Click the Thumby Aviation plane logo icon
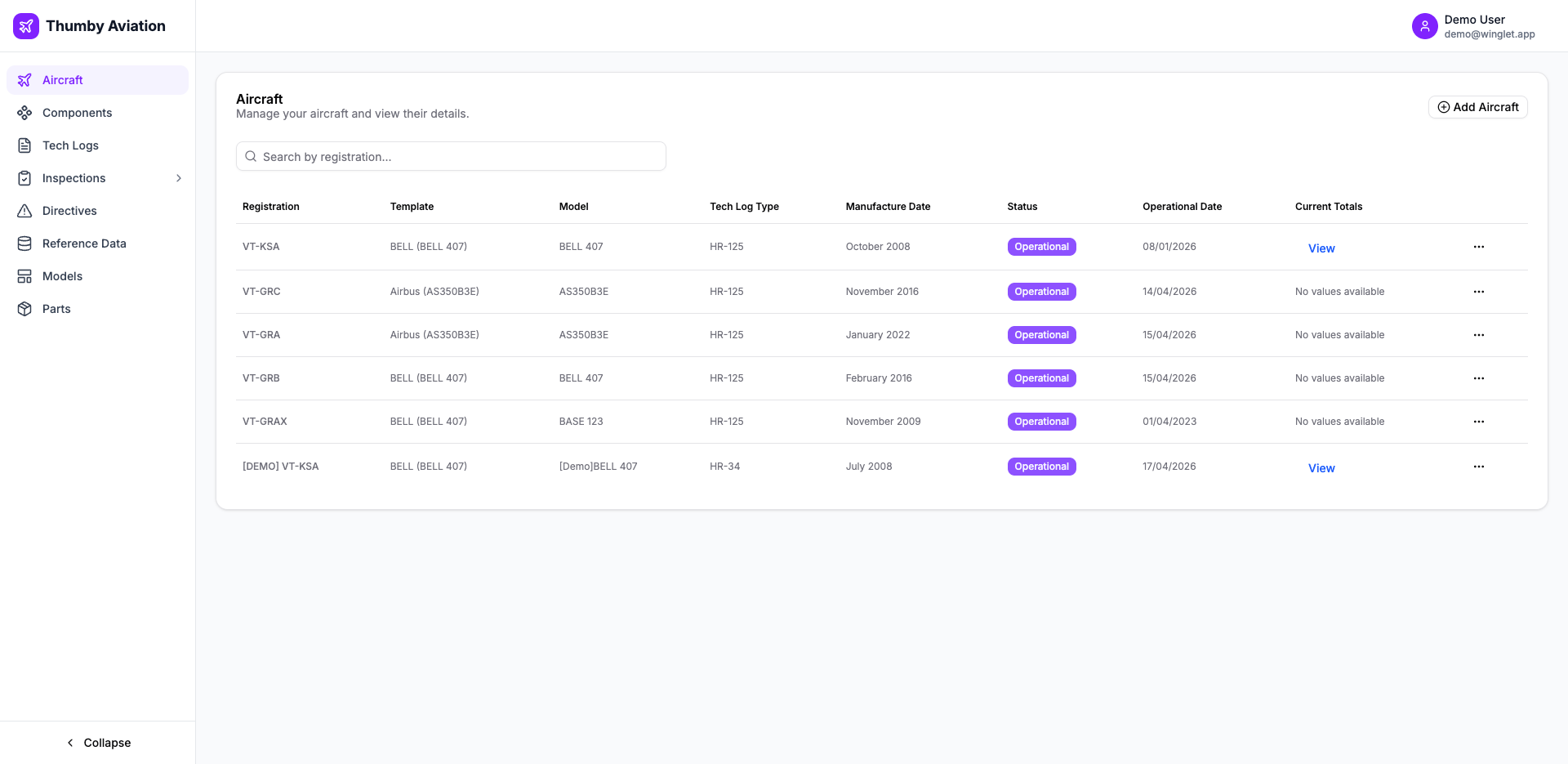1568x764 pixels. tap(26, 26)
